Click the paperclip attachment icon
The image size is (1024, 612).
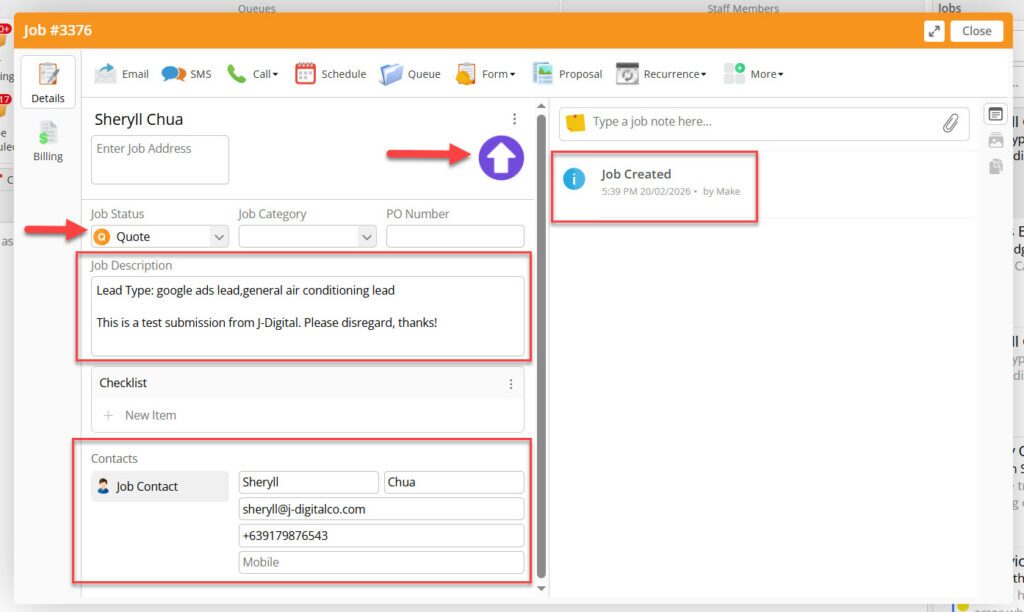pyautogui.click(x=950, y=123)
